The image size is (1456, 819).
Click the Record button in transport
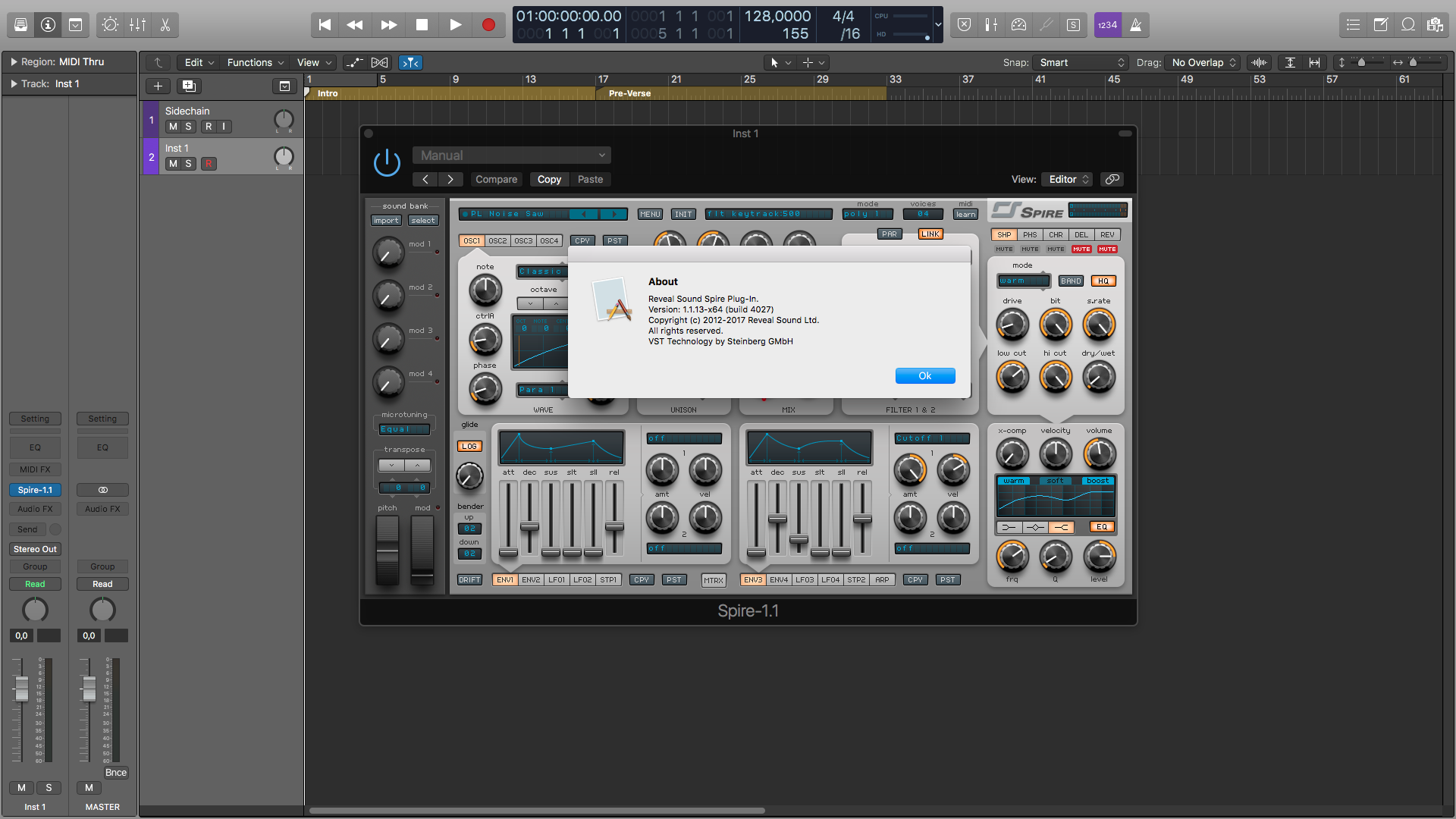pyautogui.click(x=488, y=25)
